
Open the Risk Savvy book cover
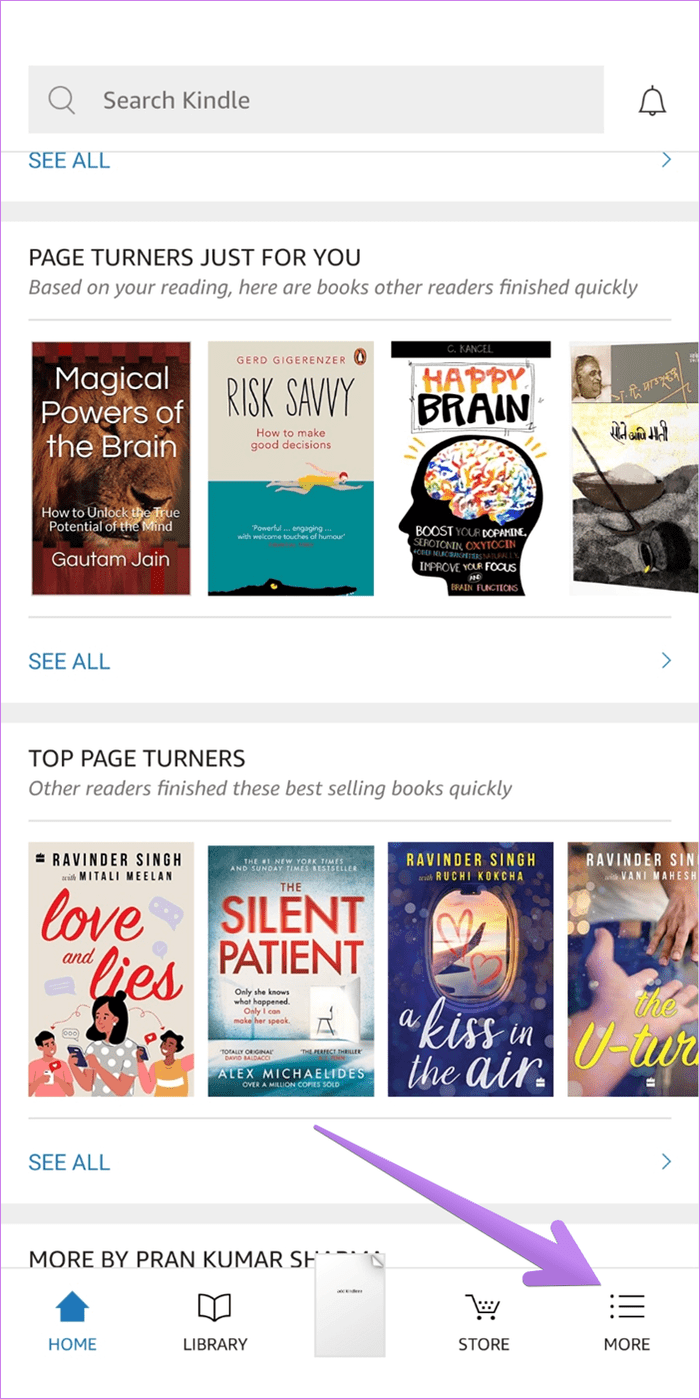291,469
